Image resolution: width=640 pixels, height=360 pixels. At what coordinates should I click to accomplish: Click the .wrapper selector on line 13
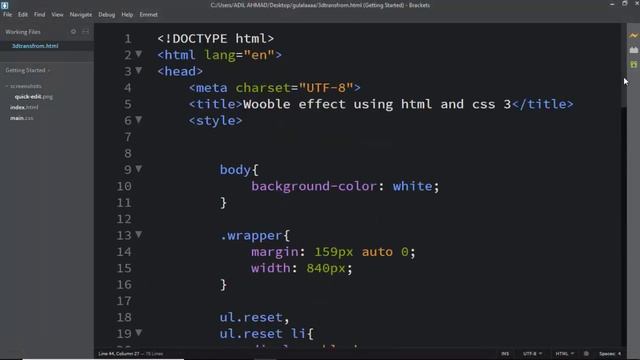tap(251, 236)
